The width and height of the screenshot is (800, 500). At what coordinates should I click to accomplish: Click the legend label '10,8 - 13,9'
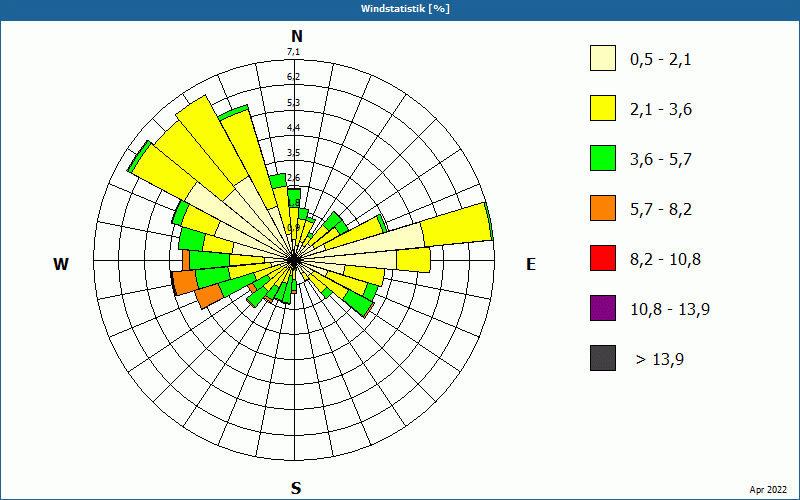[670, 310]
